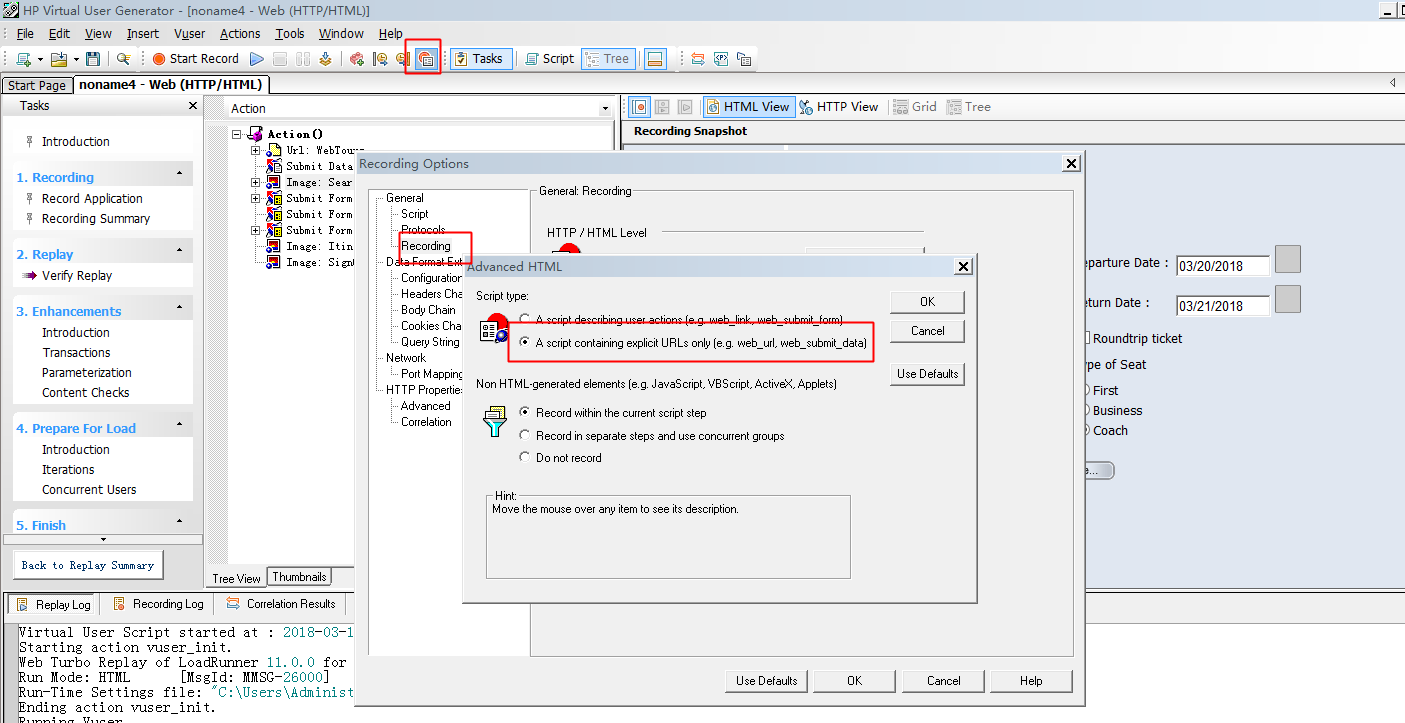Close the Tasks pane with X
The height and width of the screenshot is (723, 1405).
(193, 106)
